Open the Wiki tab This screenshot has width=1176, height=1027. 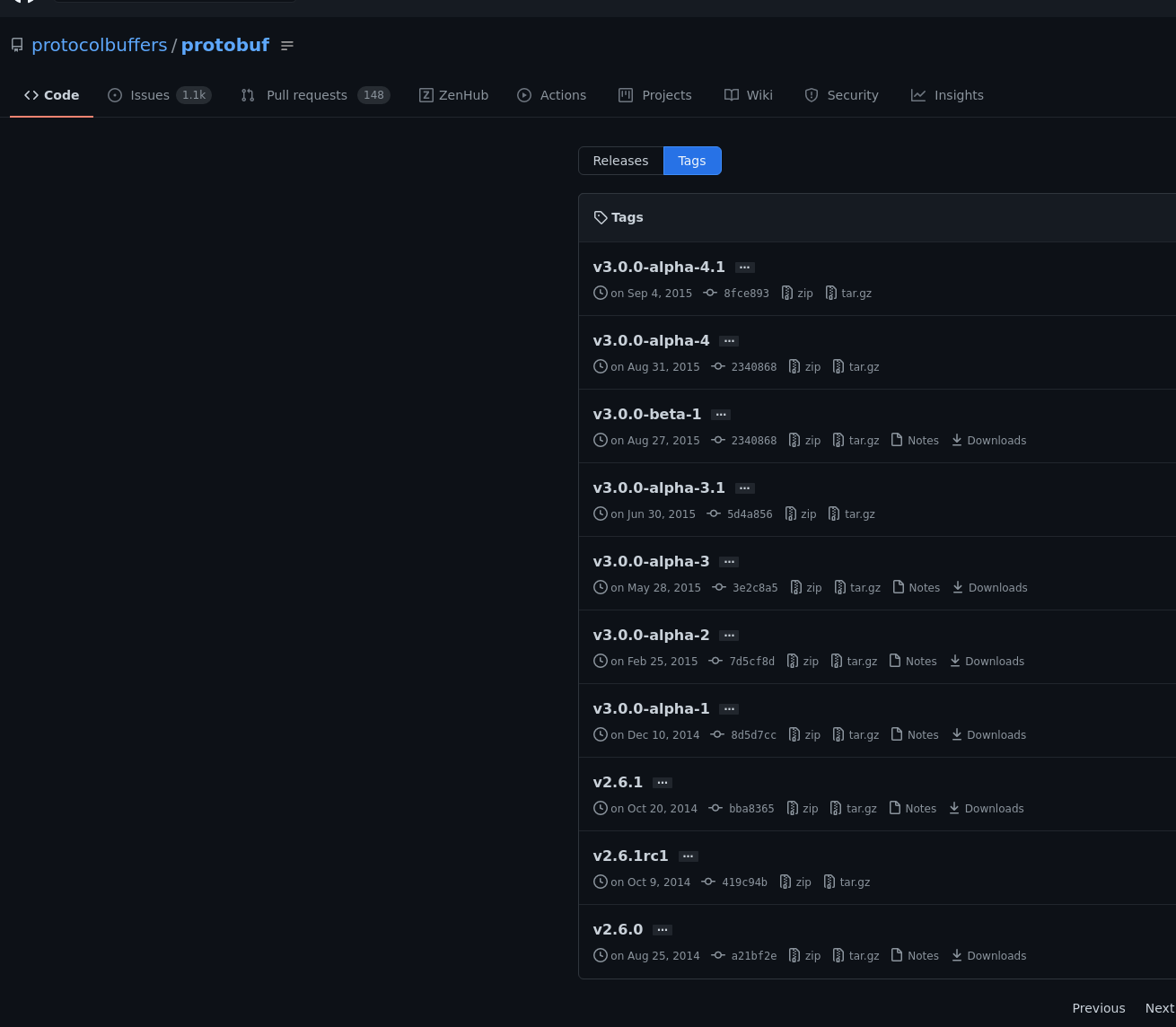click(x=748, y=95)
